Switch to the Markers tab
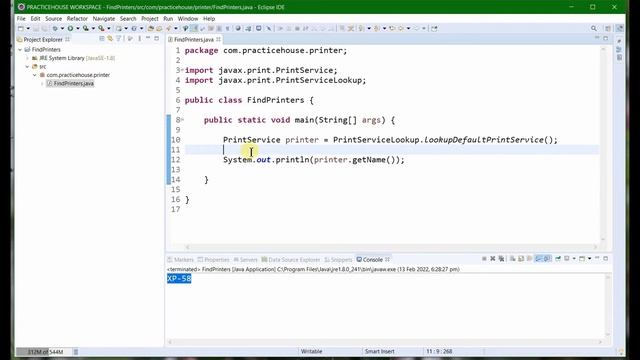 180,260
